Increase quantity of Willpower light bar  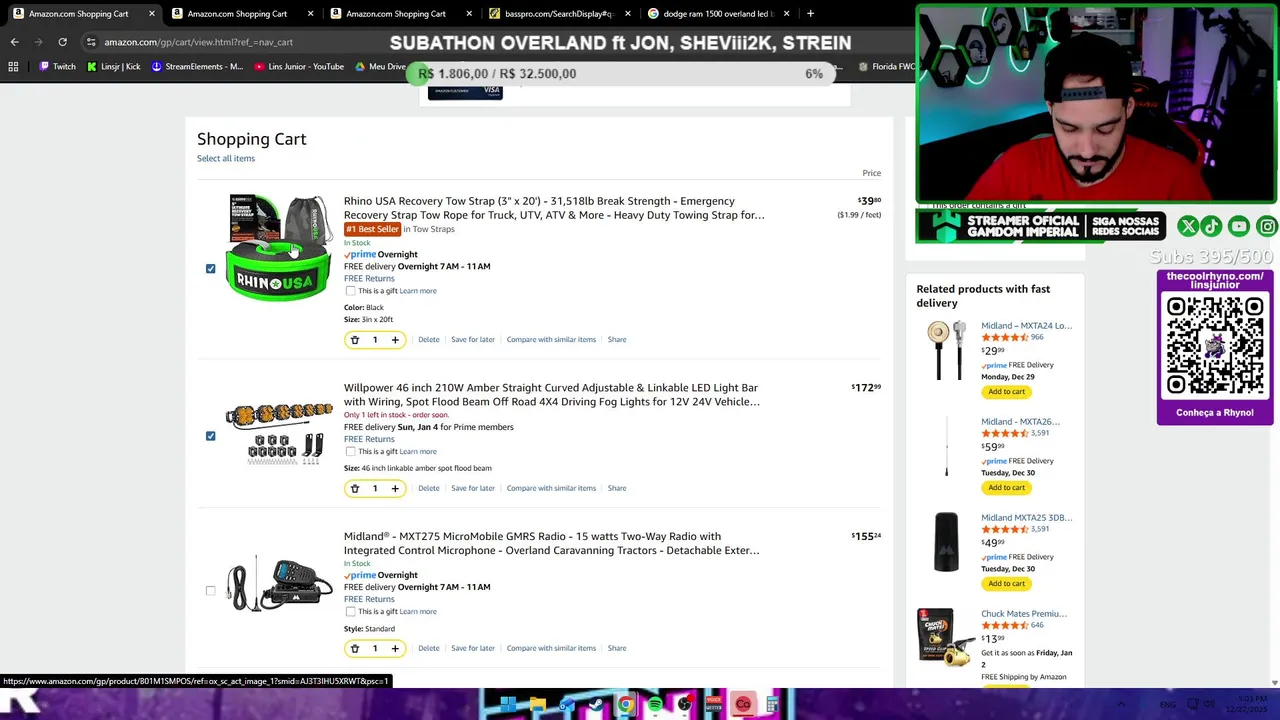(395, 489)
